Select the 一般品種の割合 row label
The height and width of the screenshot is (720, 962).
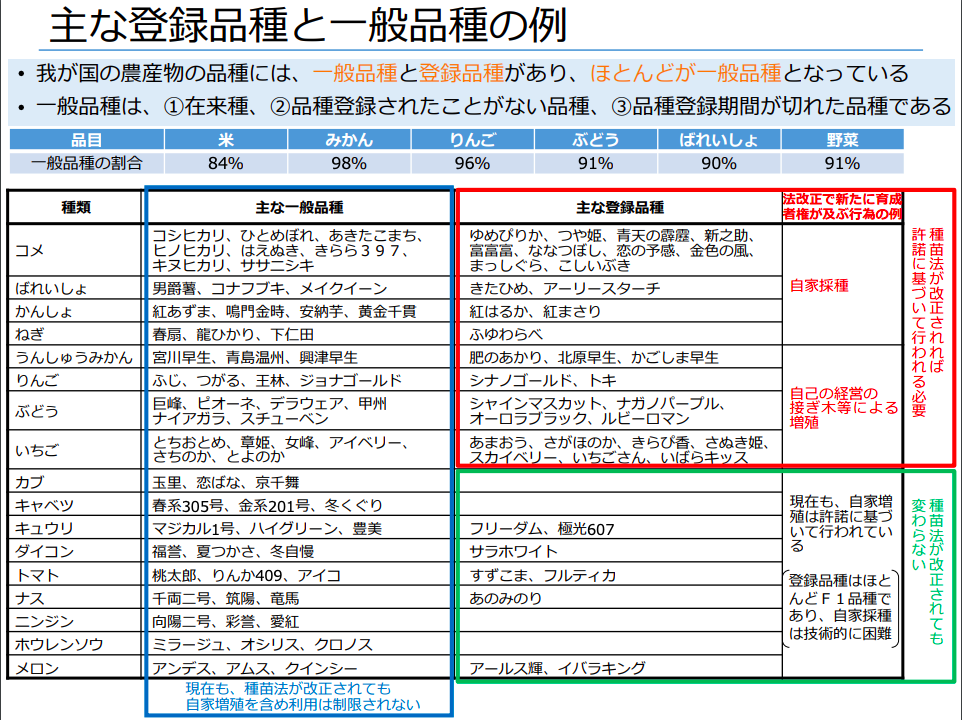click(86, 163)
